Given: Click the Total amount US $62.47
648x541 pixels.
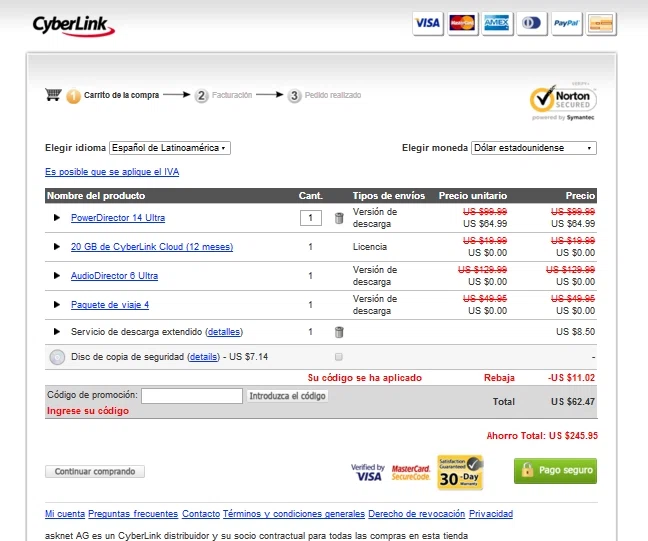Looking at the screenshot, I should [573, 402].
